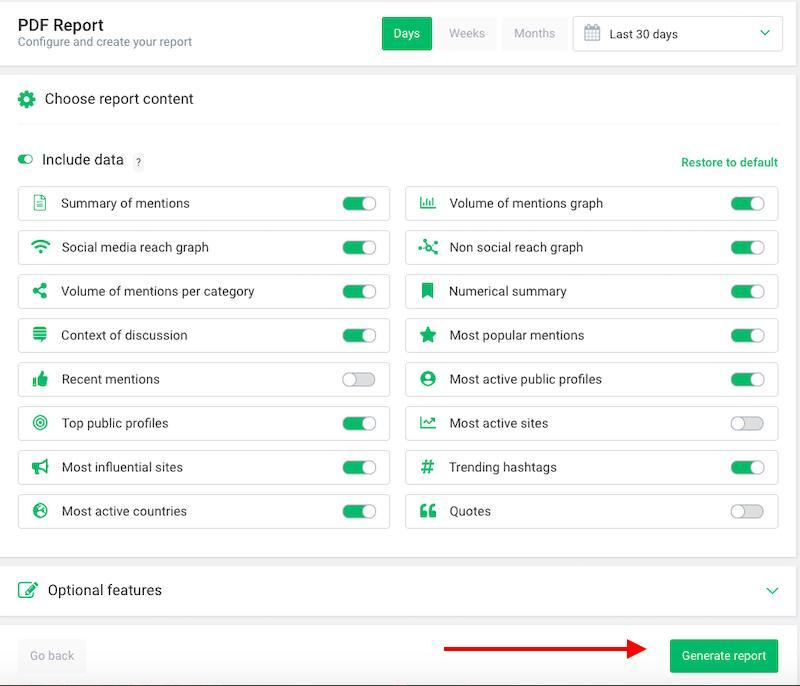Expand the Optional features section
Image resolution: width=800 pixels, height=686 pixels.
[x=772, y=591]
